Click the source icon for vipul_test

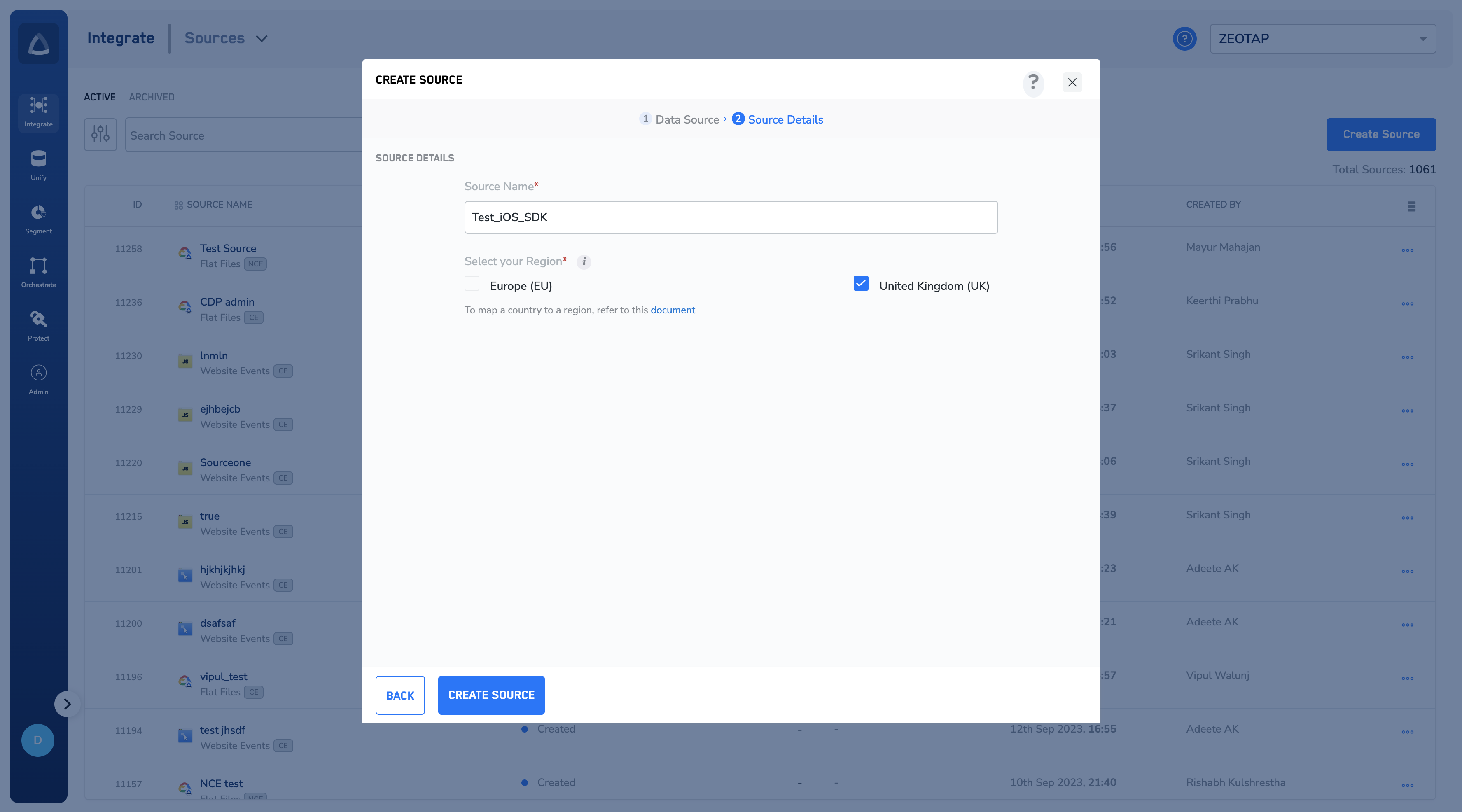(185, 681)
